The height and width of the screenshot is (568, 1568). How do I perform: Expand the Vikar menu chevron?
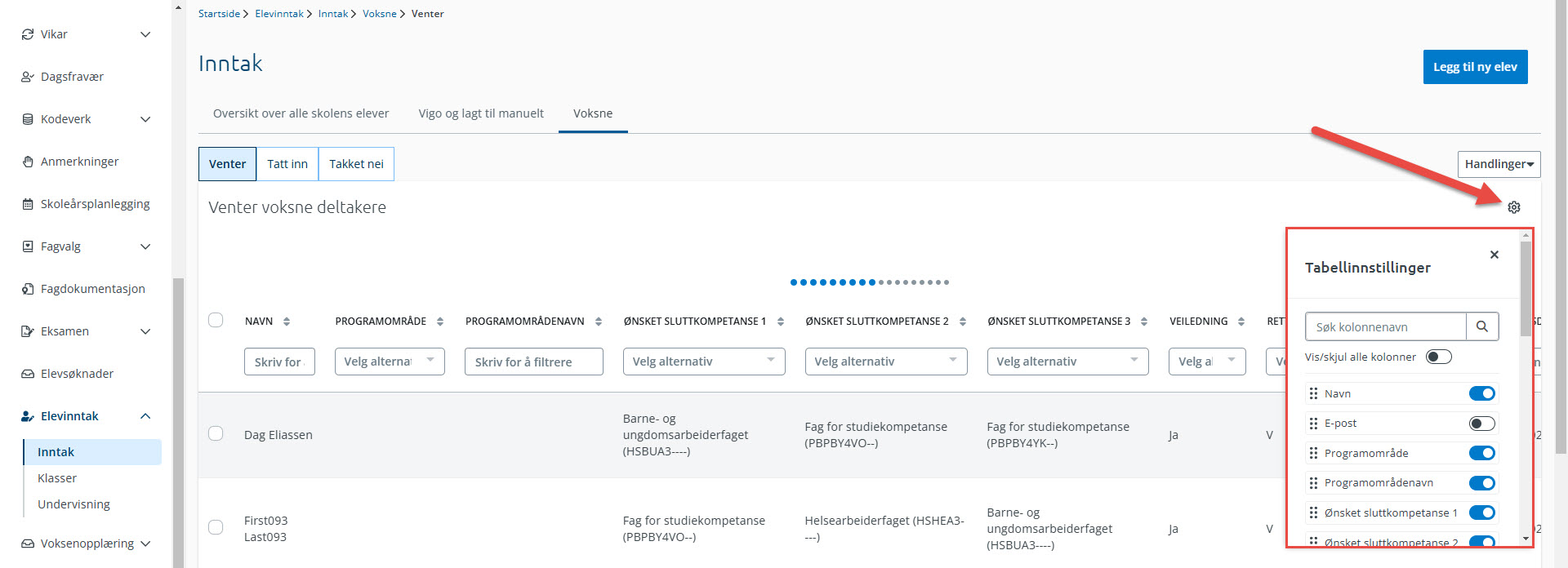tap(145, 34)
